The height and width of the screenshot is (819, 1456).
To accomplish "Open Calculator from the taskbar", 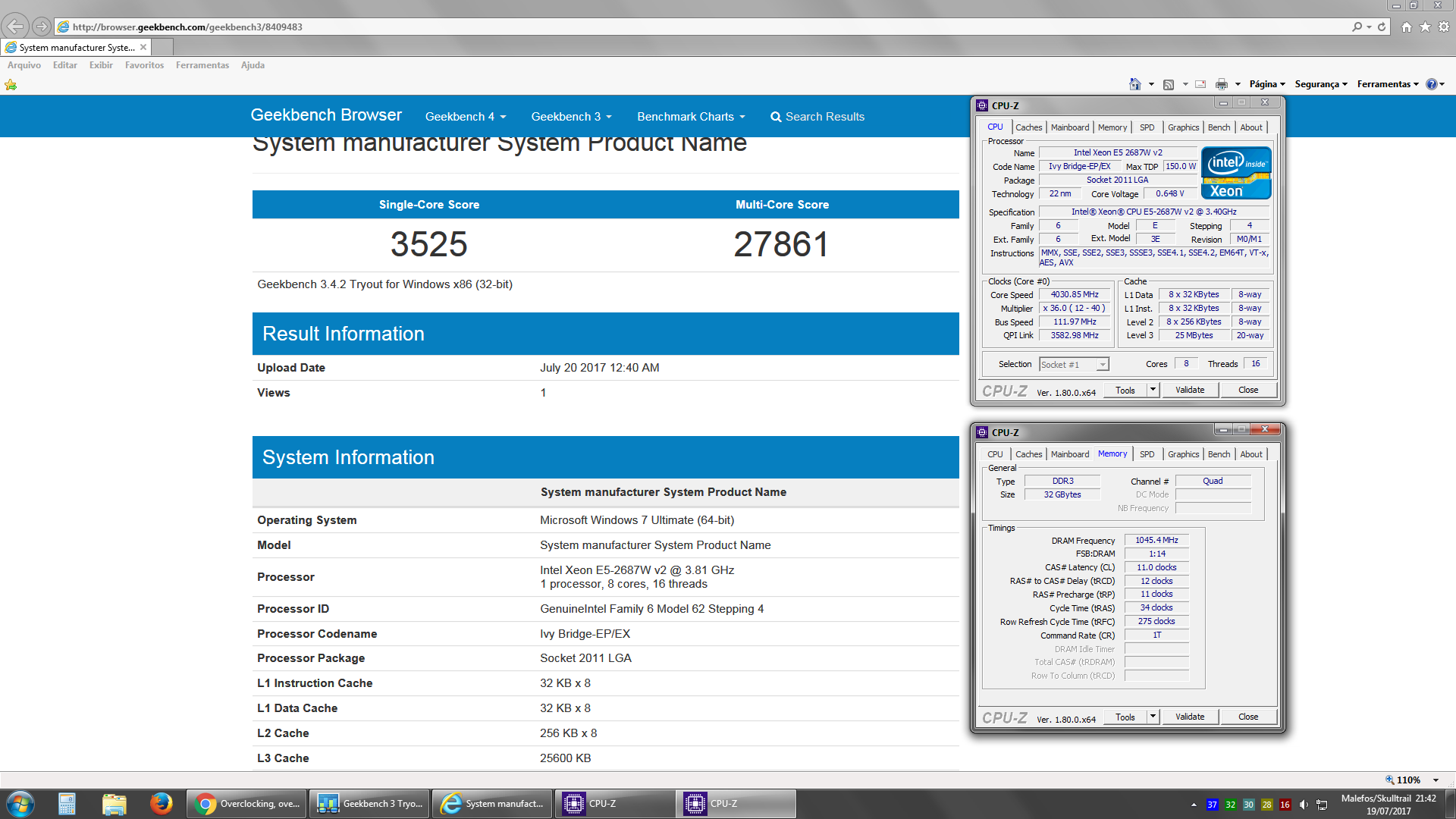I will click(x=67, y=804).
